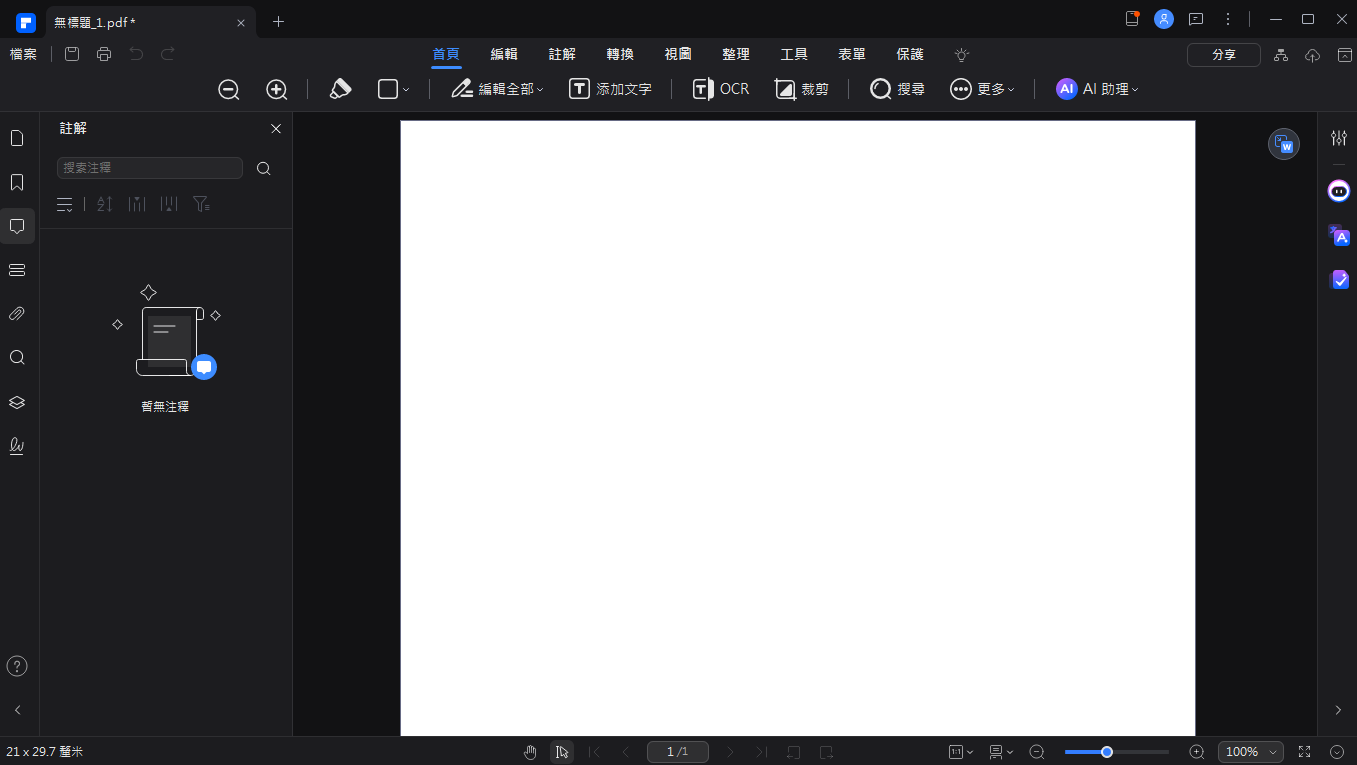Launch the AI assistant

[1097, 89]
